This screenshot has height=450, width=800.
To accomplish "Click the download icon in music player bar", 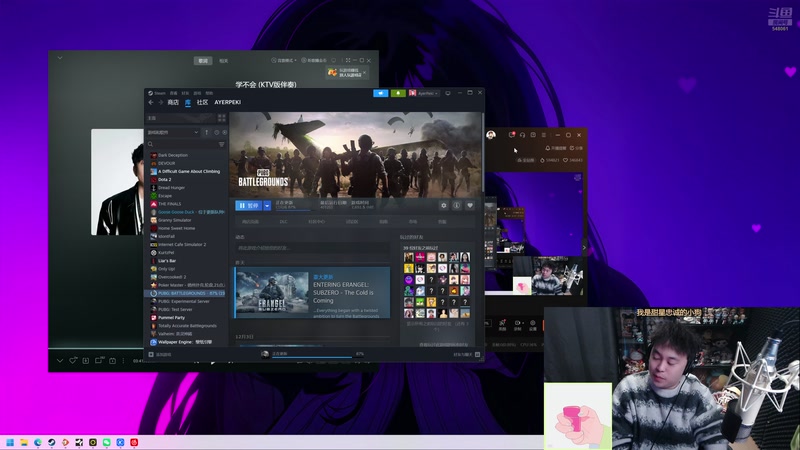I will (x=86, y=361).
